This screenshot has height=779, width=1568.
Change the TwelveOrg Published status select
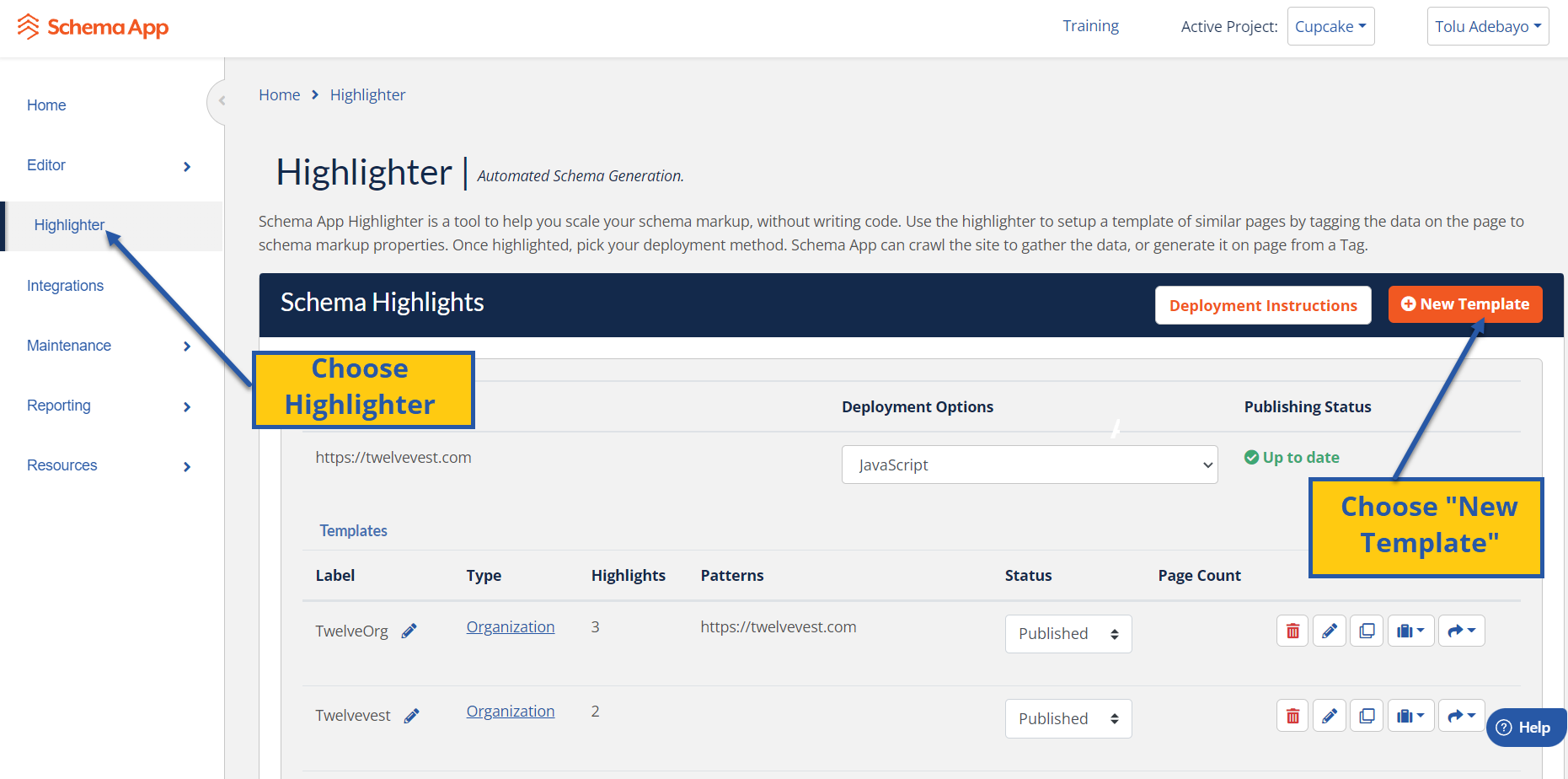[1068, 634]
